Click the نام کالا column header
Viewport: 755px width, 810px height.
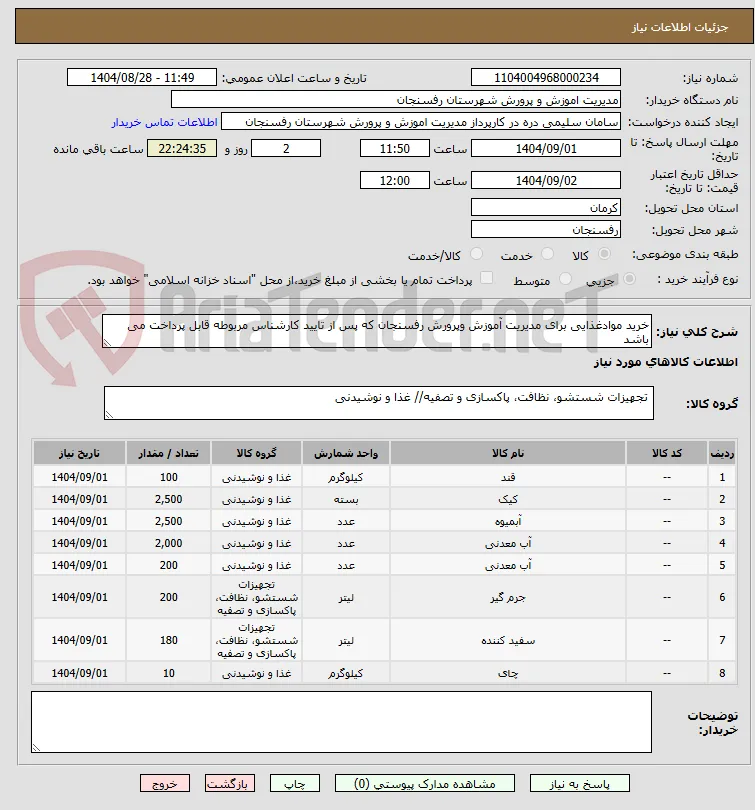click(508, 453)
